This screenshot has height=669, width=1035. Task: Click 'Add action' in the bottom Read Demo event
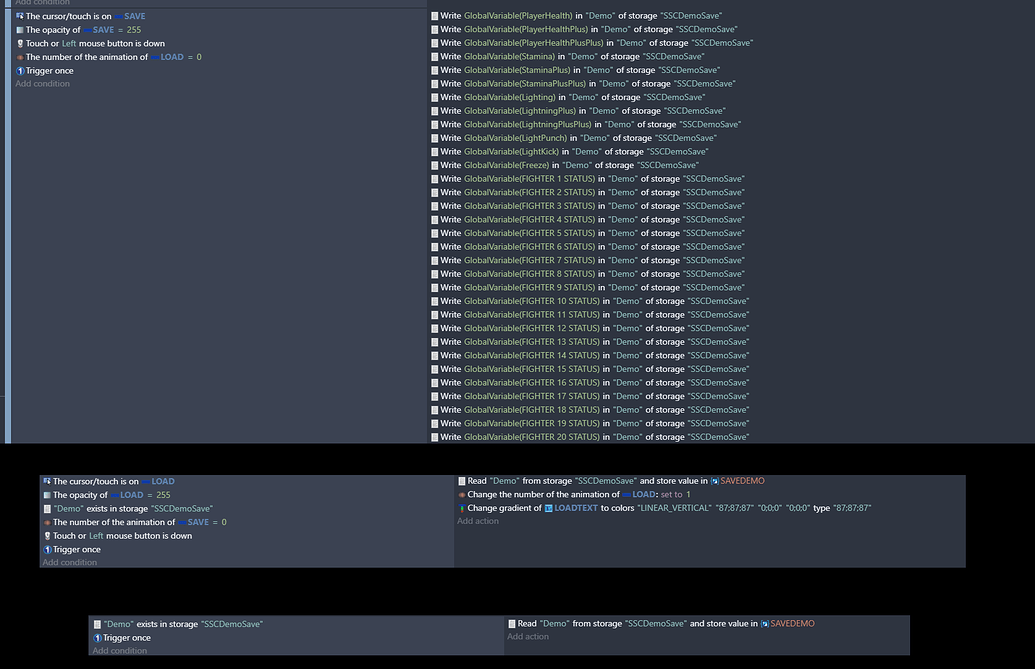[x=528, y=637]
